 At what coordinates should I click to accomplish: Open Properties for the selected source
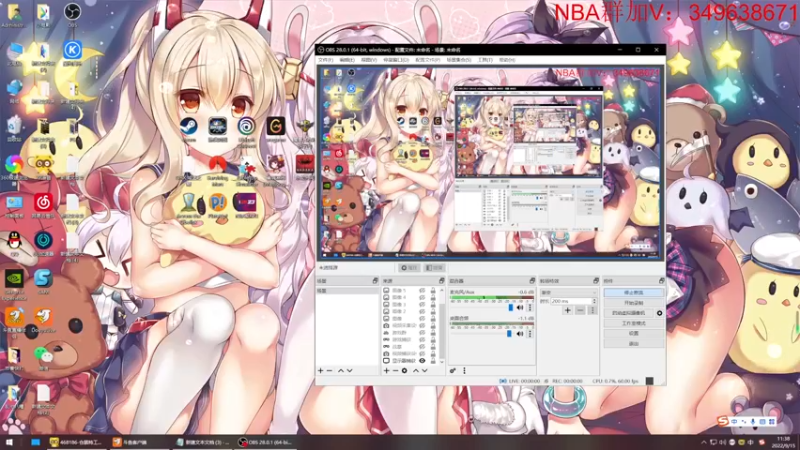pos(409,268)
